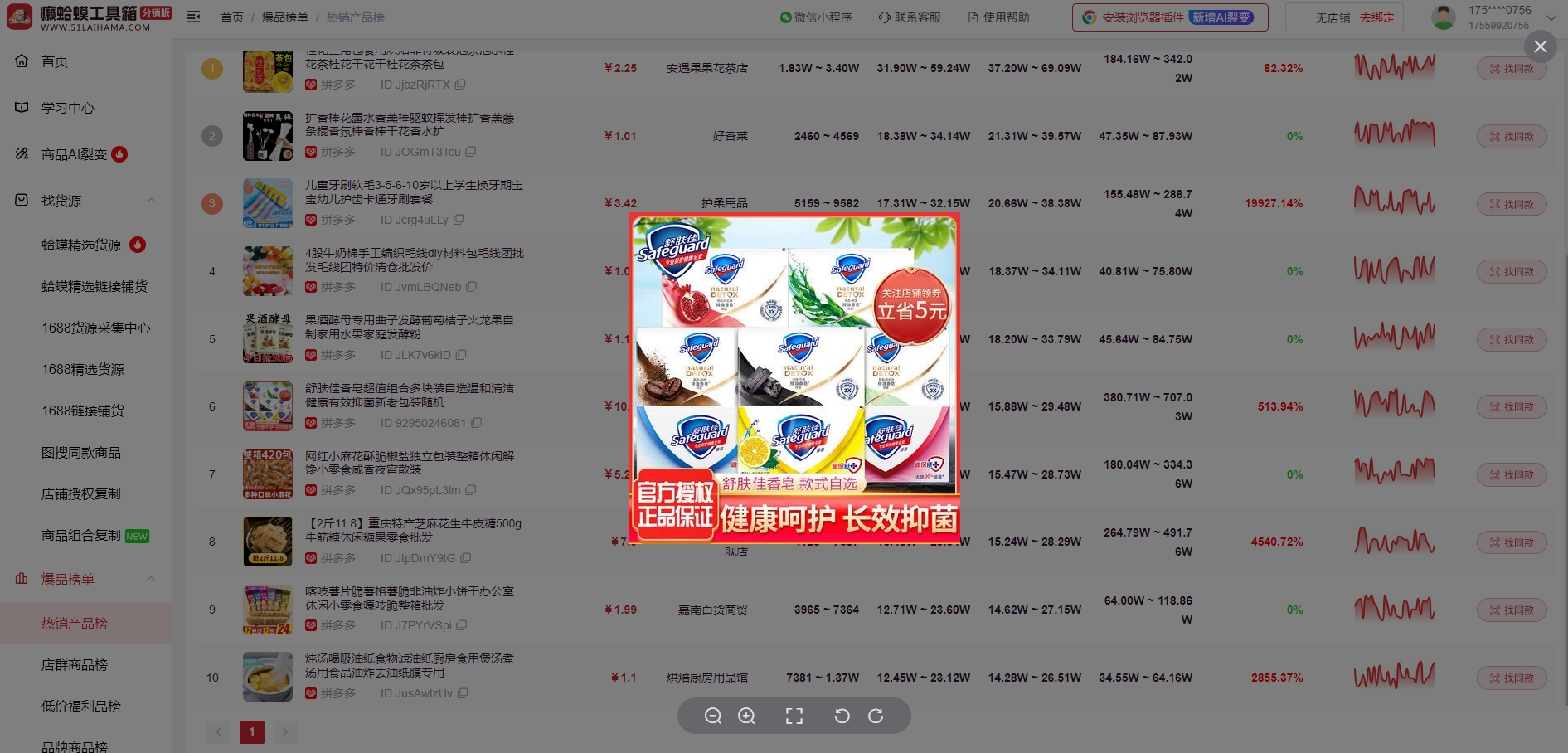Click 找同款 for rank 8 牛皮糖

click(x=1511, y=542)
